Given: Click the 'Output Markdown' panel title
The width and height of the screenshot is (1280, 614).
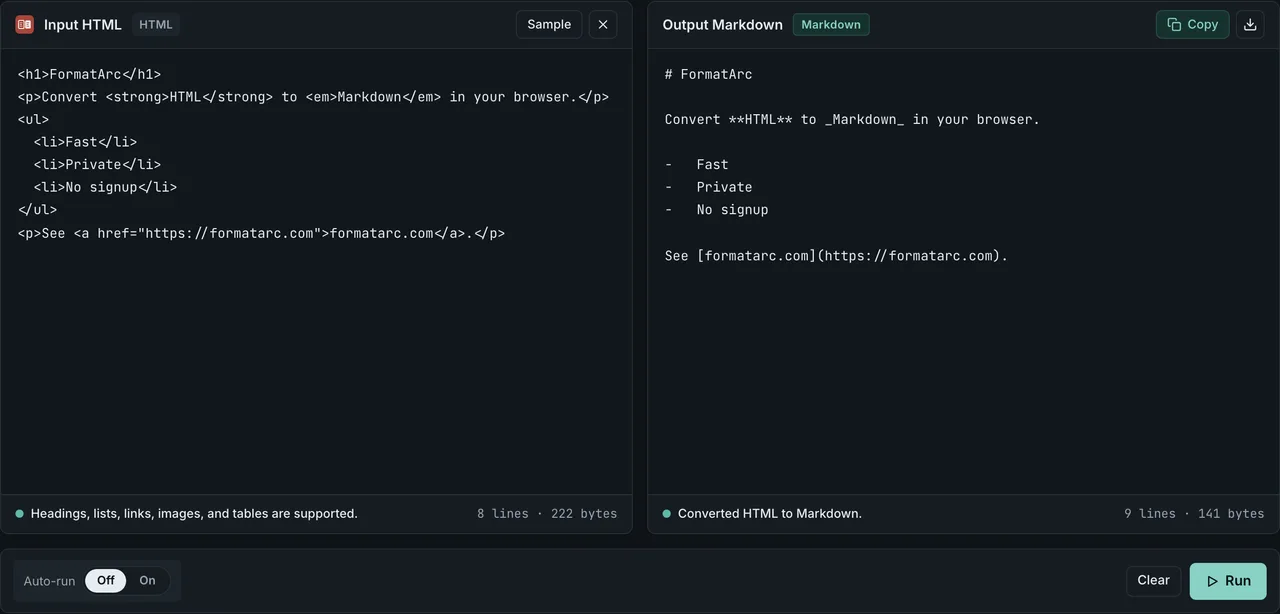Looking at the screenshot, I should pyautogui.click(x=723, y=24).
